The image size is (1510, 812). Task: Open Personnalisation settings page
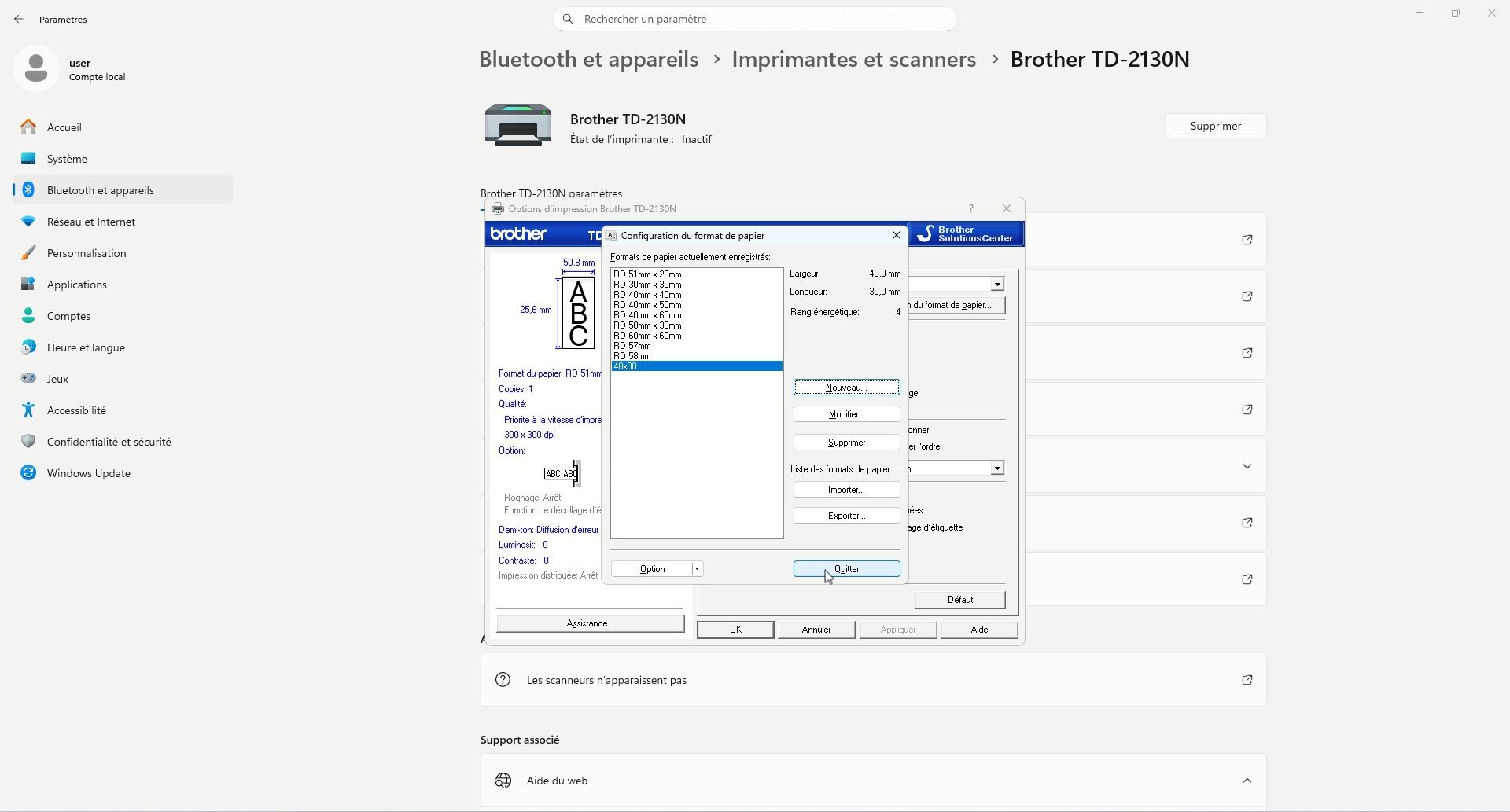point(123,253)
